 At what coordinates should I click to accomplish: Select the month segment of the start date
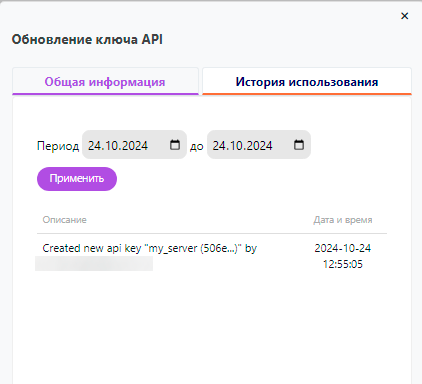pyautogui.click(x=107, y=146)
